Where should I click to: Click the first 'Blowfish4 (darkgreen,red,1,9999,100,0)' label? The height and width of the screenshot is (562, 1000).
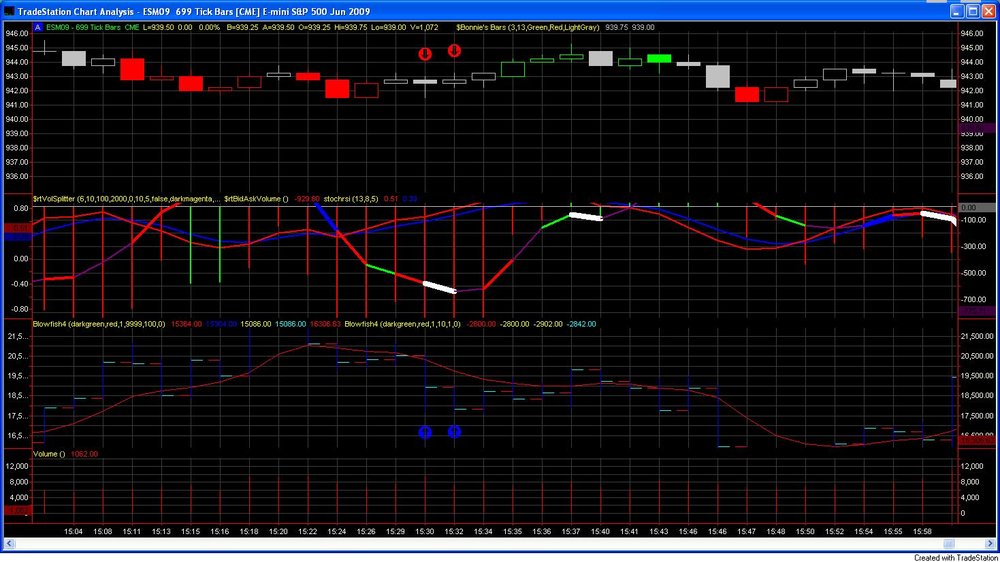[x=99, y=324]
